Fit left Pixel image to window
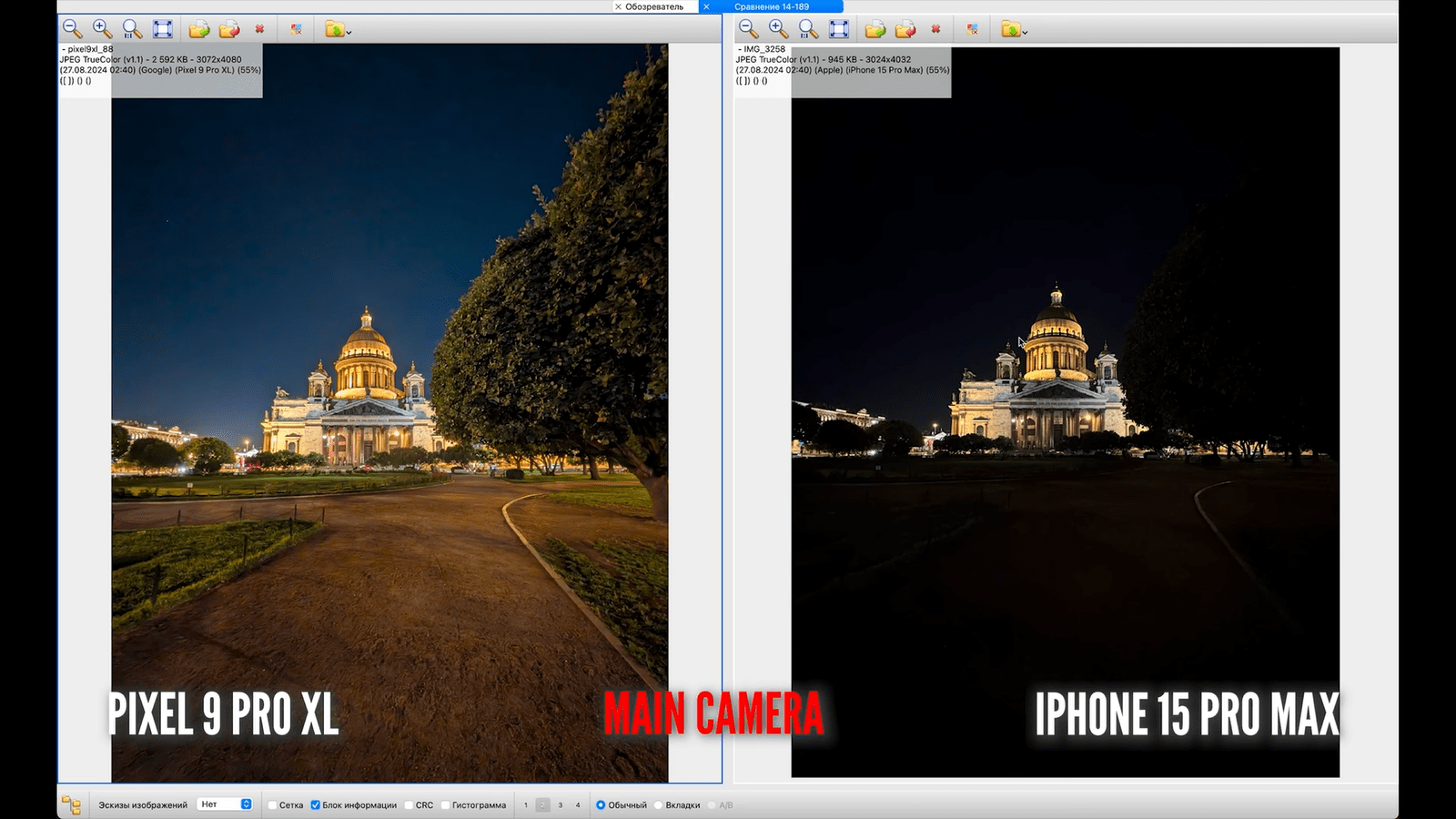1456x819 pixels. (163, 29)
